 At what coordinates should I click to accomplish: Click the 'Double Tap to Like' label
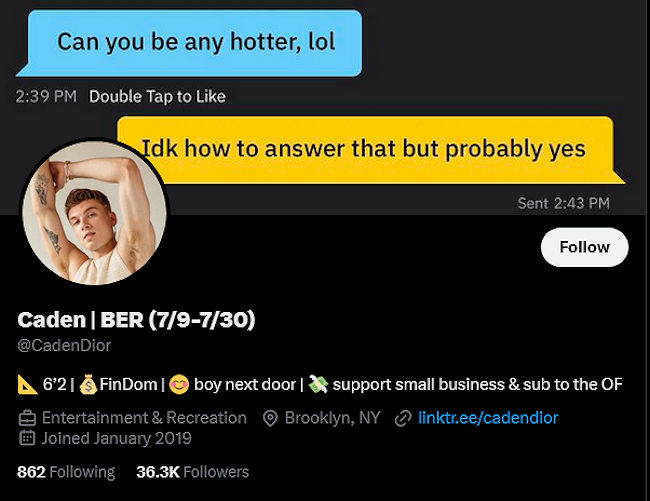click(157, 97)
